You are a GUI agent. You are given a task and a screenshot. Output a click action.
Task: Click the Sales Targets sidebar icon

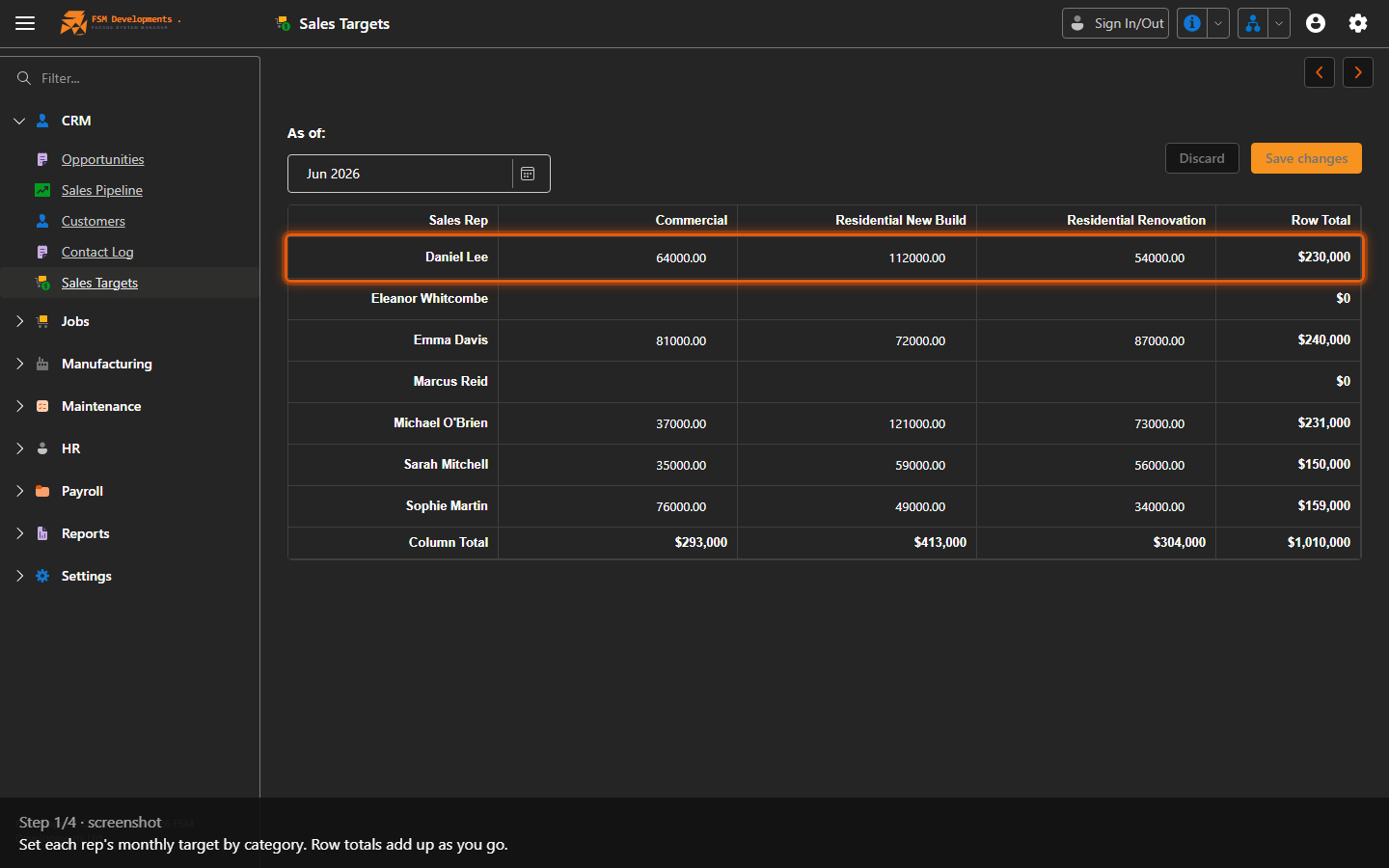tap(42, 283)
